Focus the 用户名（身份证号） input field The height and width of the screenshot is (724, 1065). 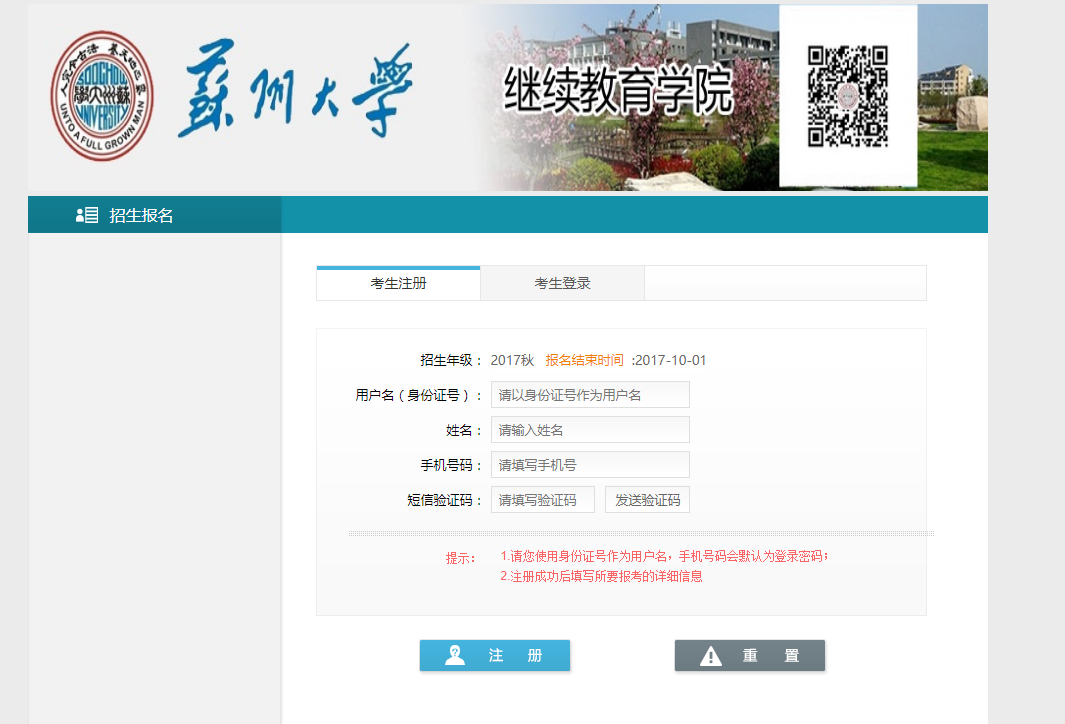[x=590, y=395]
